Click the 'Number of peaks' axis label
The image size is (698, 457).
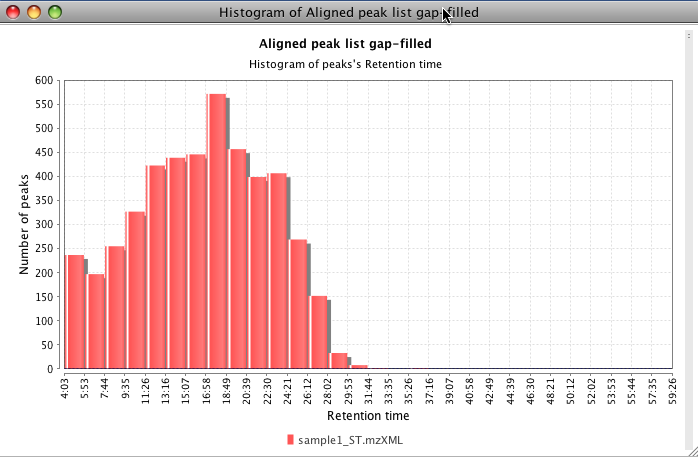tap(24, 224)
